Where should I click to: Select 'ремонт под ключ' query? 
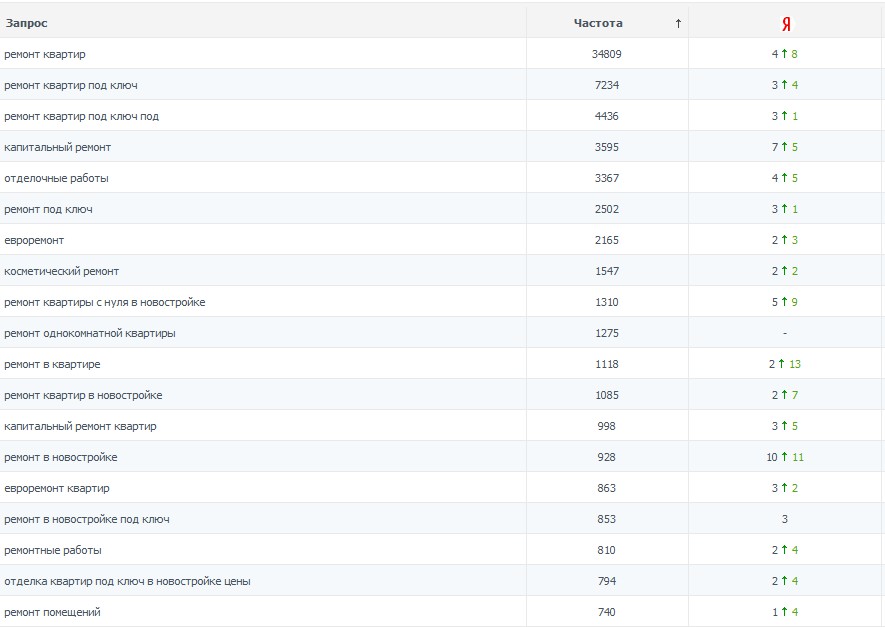tap(49, 209)
